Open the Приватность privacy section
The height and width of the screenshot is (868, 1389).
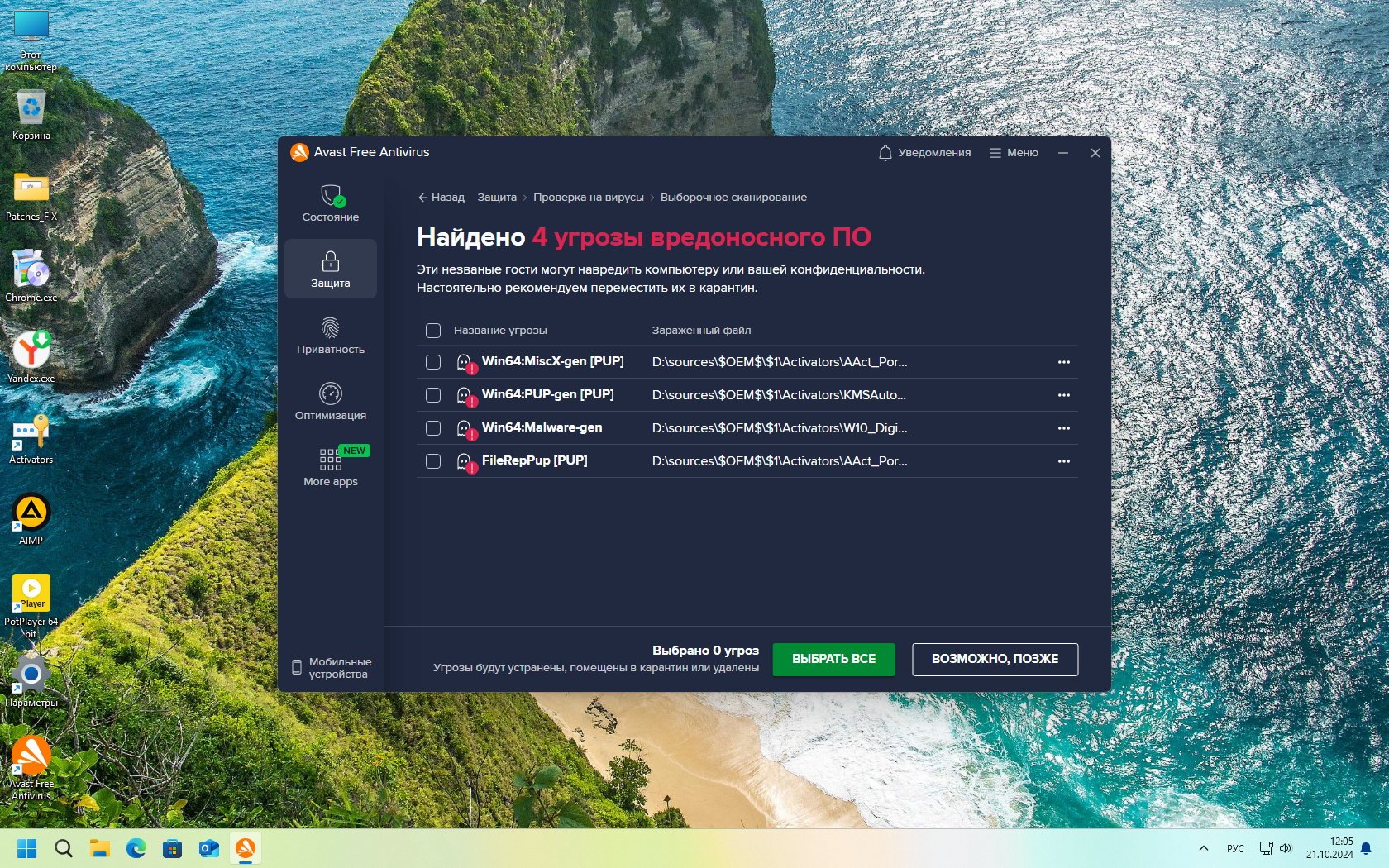pyautogui.click(x=331, y=335)
